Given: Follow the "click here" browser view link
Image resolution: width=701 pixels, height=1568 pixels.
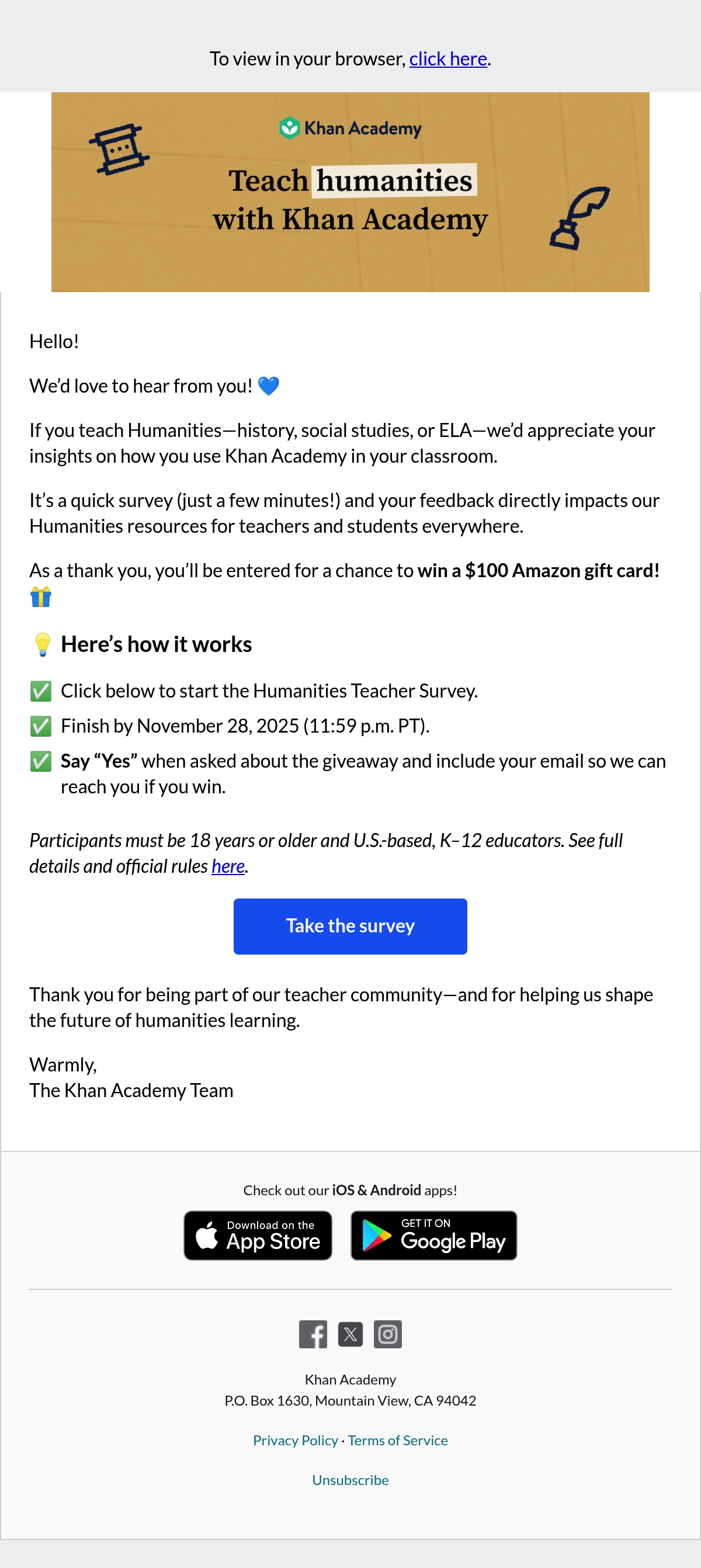Looking at the screenshot, I should pos(448,59).
